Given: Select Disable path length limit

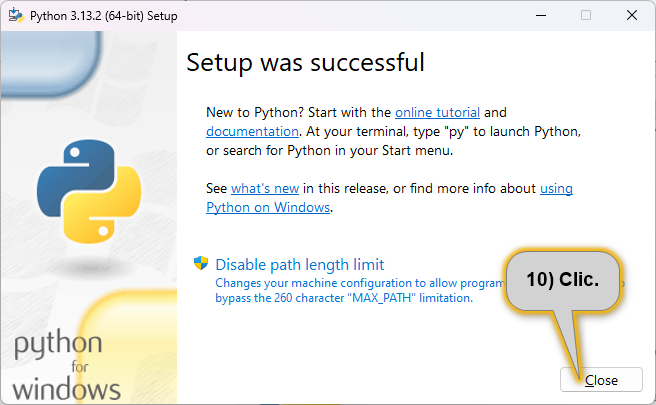Looking at the screenshot, I should click(x=300, y=265).
